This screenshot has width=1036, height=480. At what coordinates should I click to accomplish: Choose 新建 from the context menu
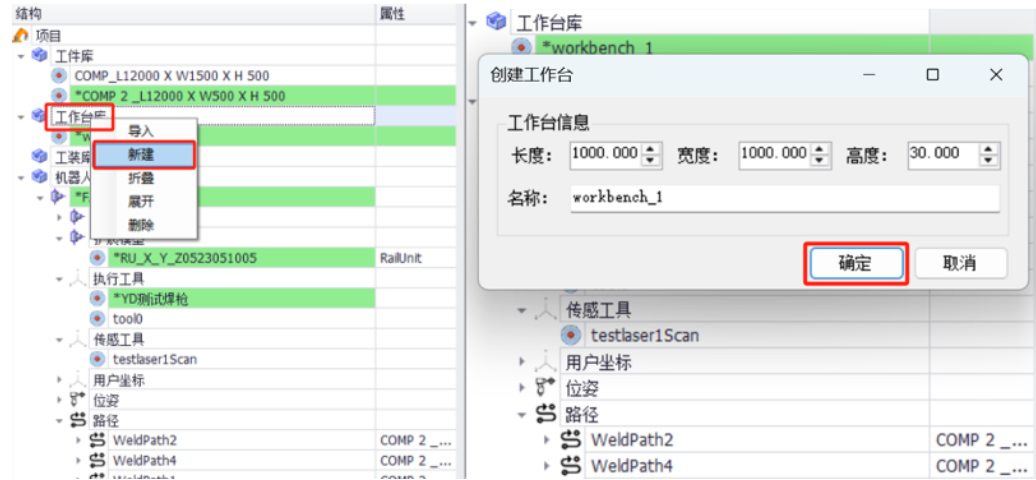pyautogui.click(x=142, y=155)
